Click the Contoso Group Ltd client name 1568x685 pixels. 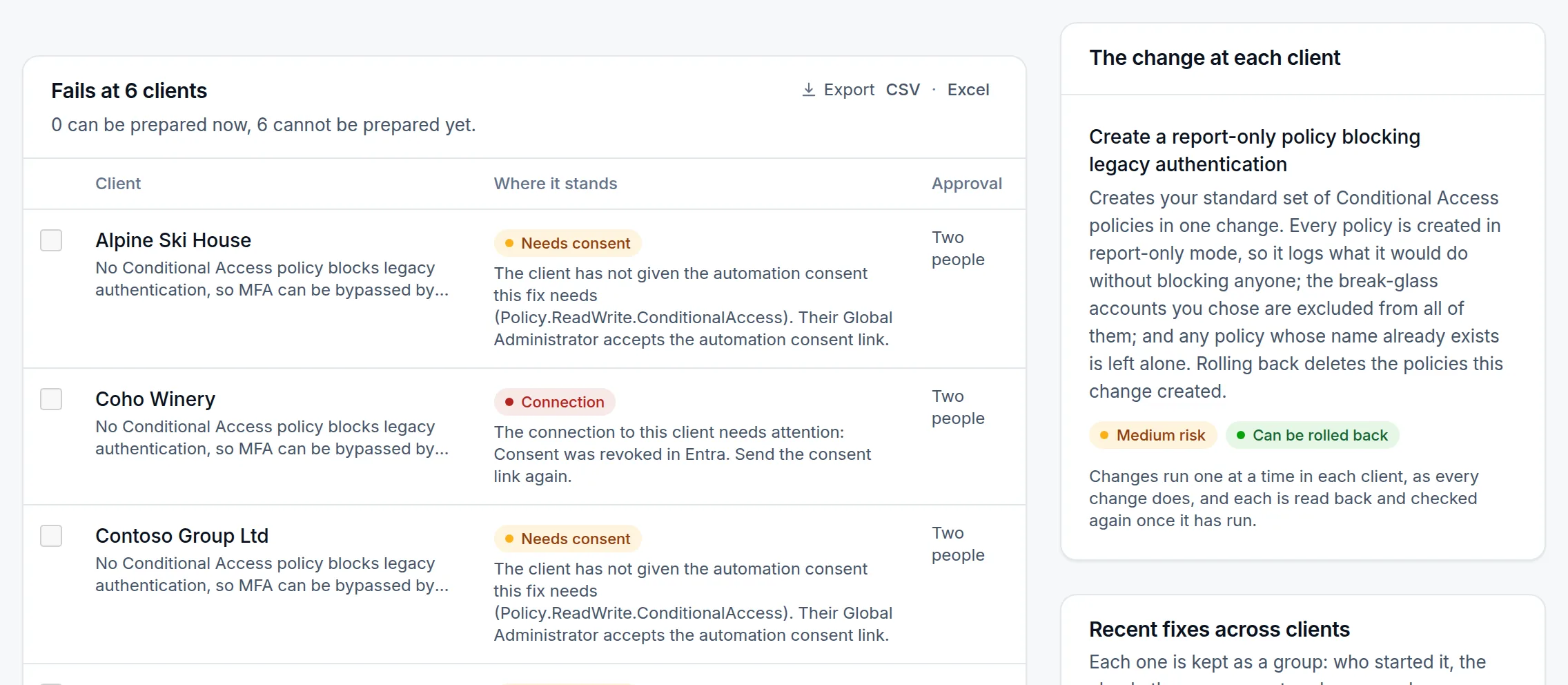pyautogui.click(x=182, y=536)
